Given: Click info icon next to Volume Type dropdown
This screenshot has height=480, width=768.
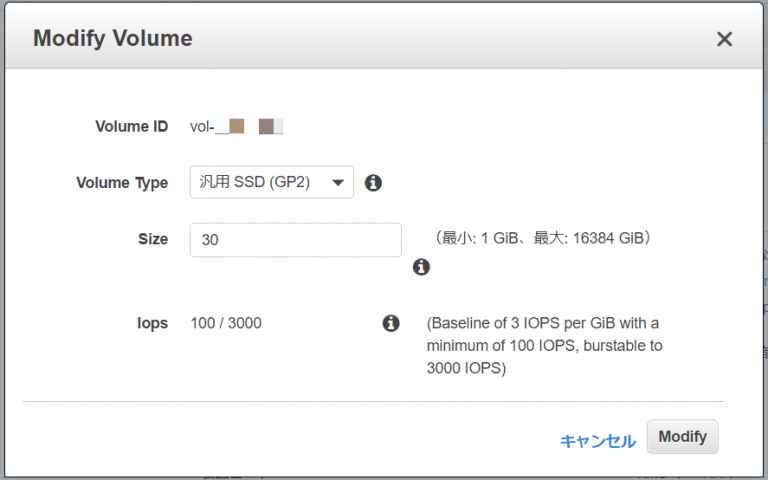Looking at the screenshot, I should pyautogui.click(x=373, y=183).
